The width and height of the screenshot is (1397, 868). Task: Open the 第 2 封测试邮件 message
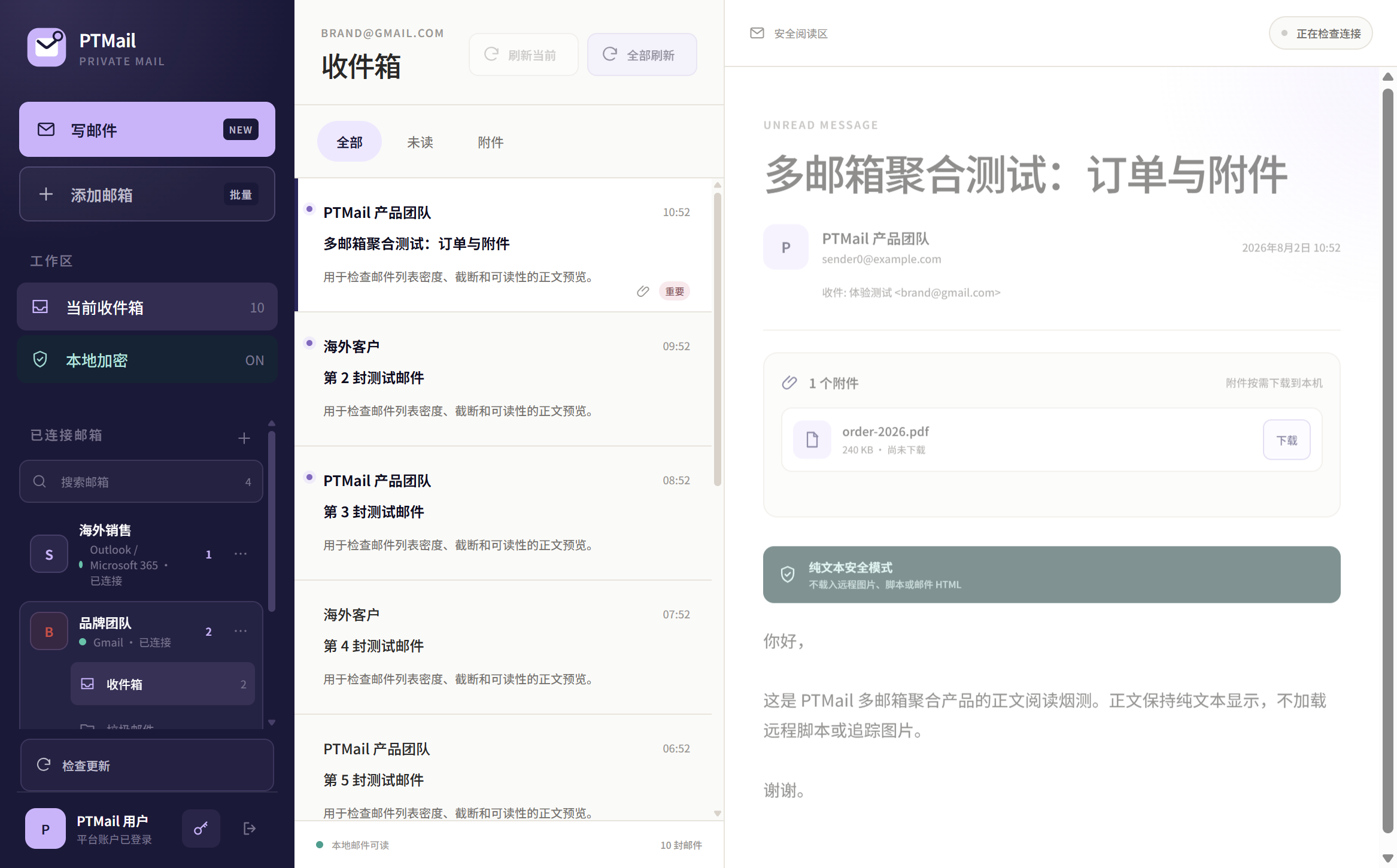[504, 379]
